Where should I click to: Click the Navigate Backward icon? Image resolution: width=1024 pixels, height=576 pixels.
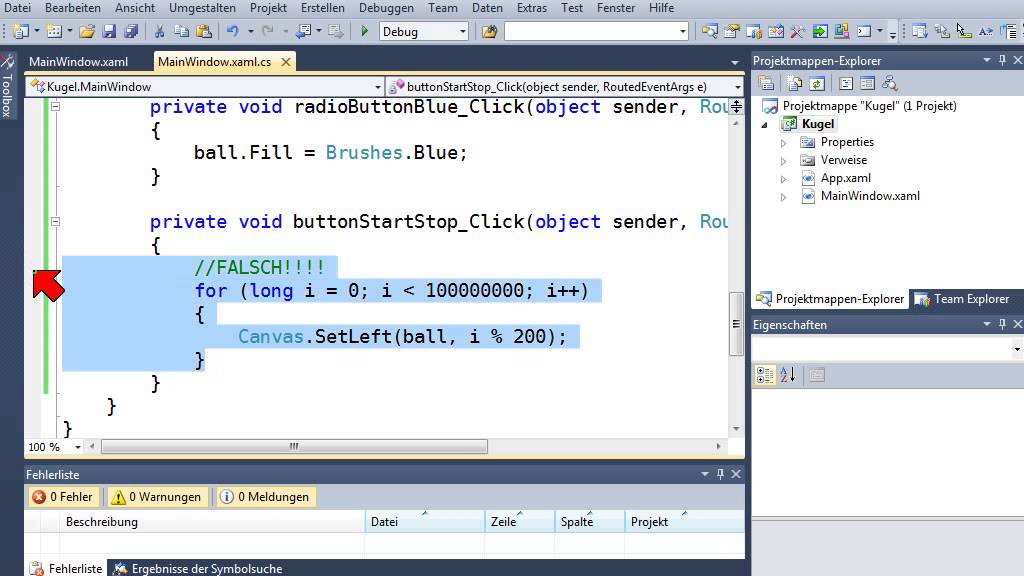coord(304,31)
